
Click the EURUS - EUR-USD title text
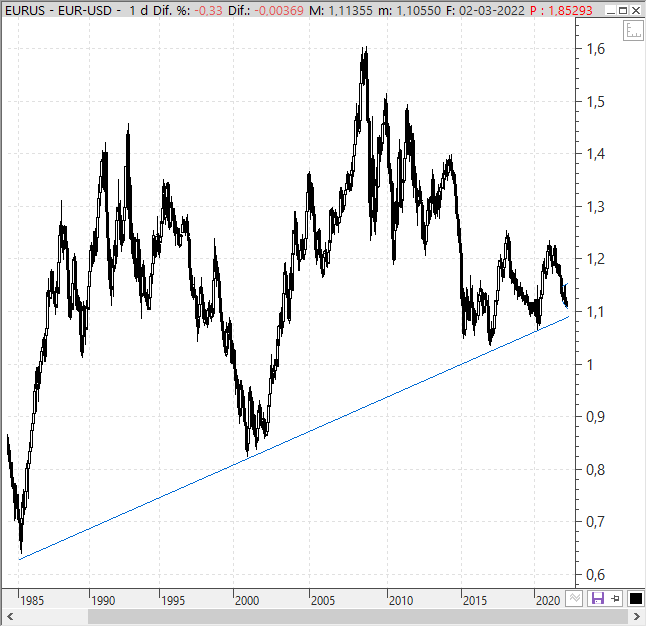click(x=58, y=10)
